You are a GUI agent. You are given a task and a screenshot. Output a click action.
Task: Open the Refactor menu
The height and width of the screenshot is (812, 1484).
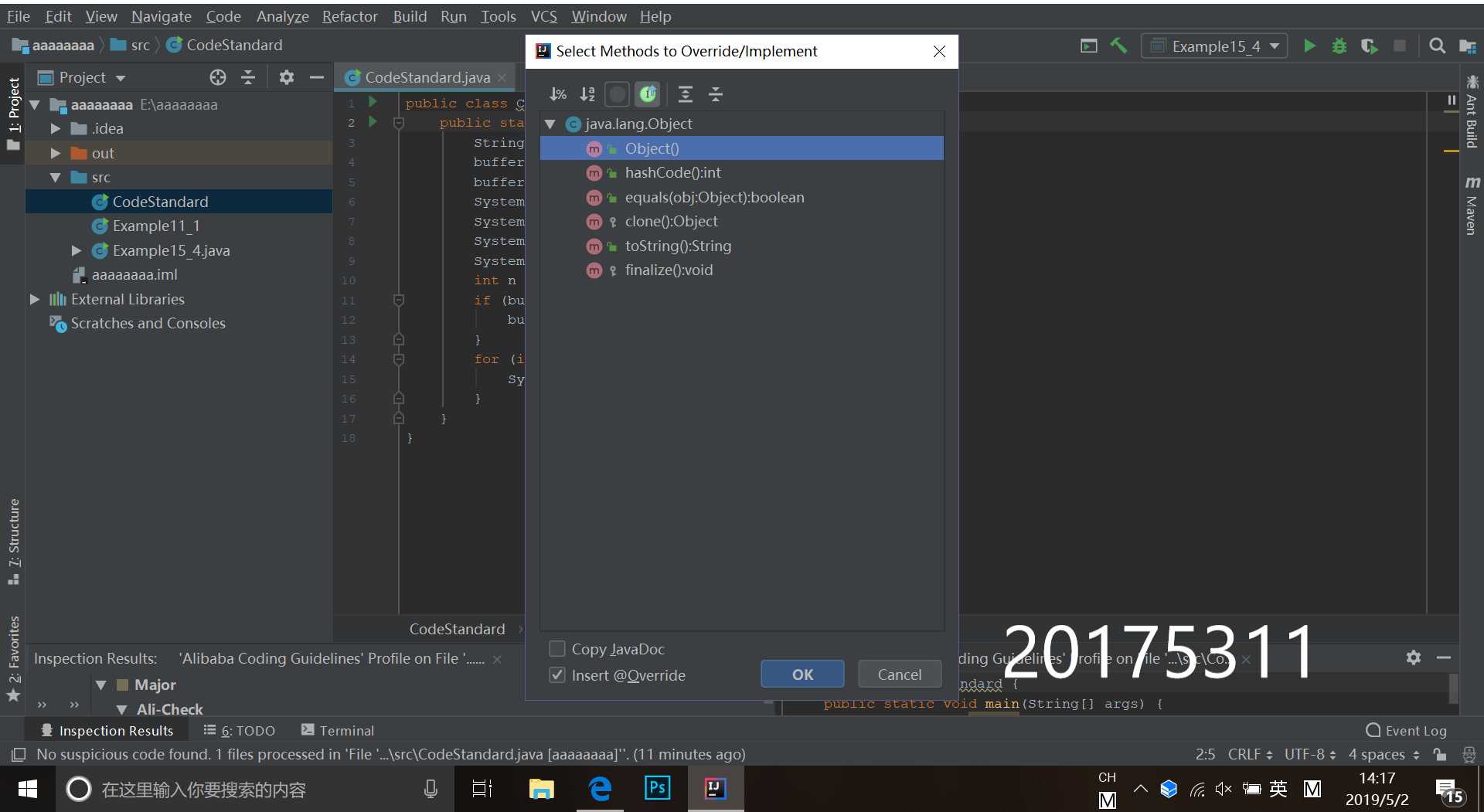[x=349, y=16]
